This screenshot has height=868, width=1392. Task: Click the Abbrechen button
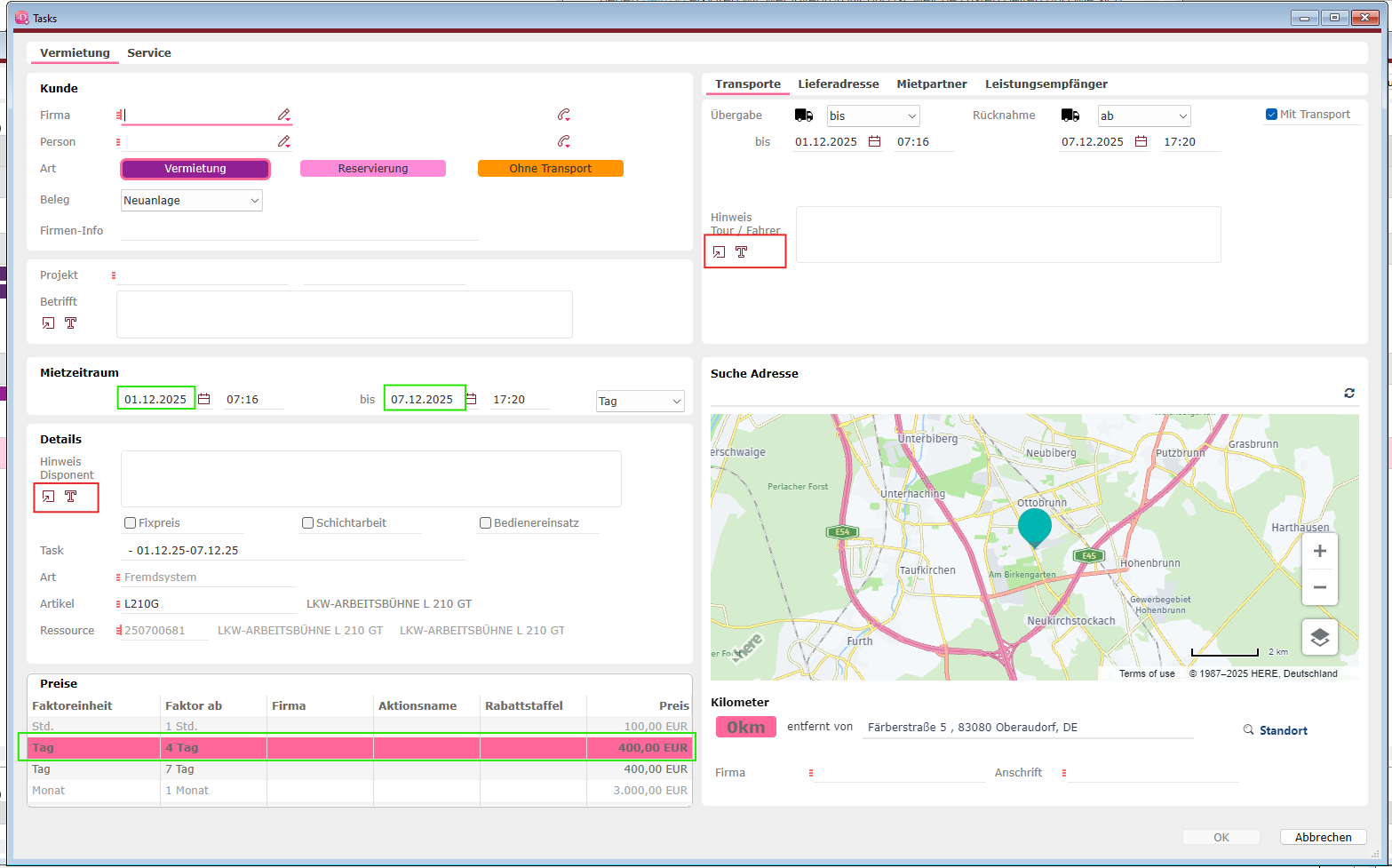[x=1324, y=837]
